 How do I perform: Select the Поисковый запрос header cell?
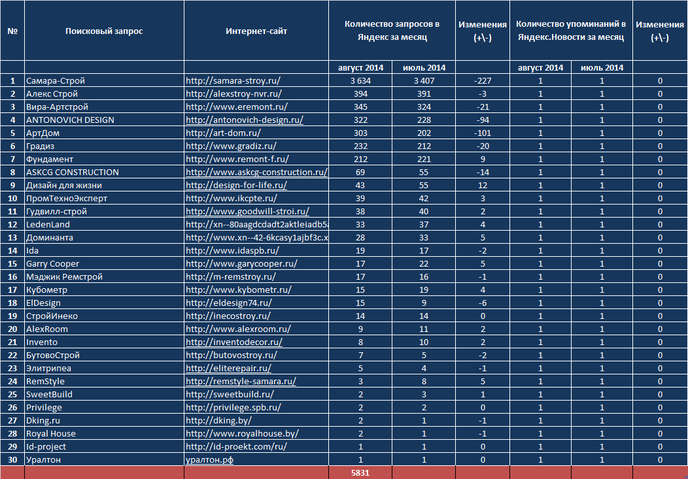(x=104, y=31)
